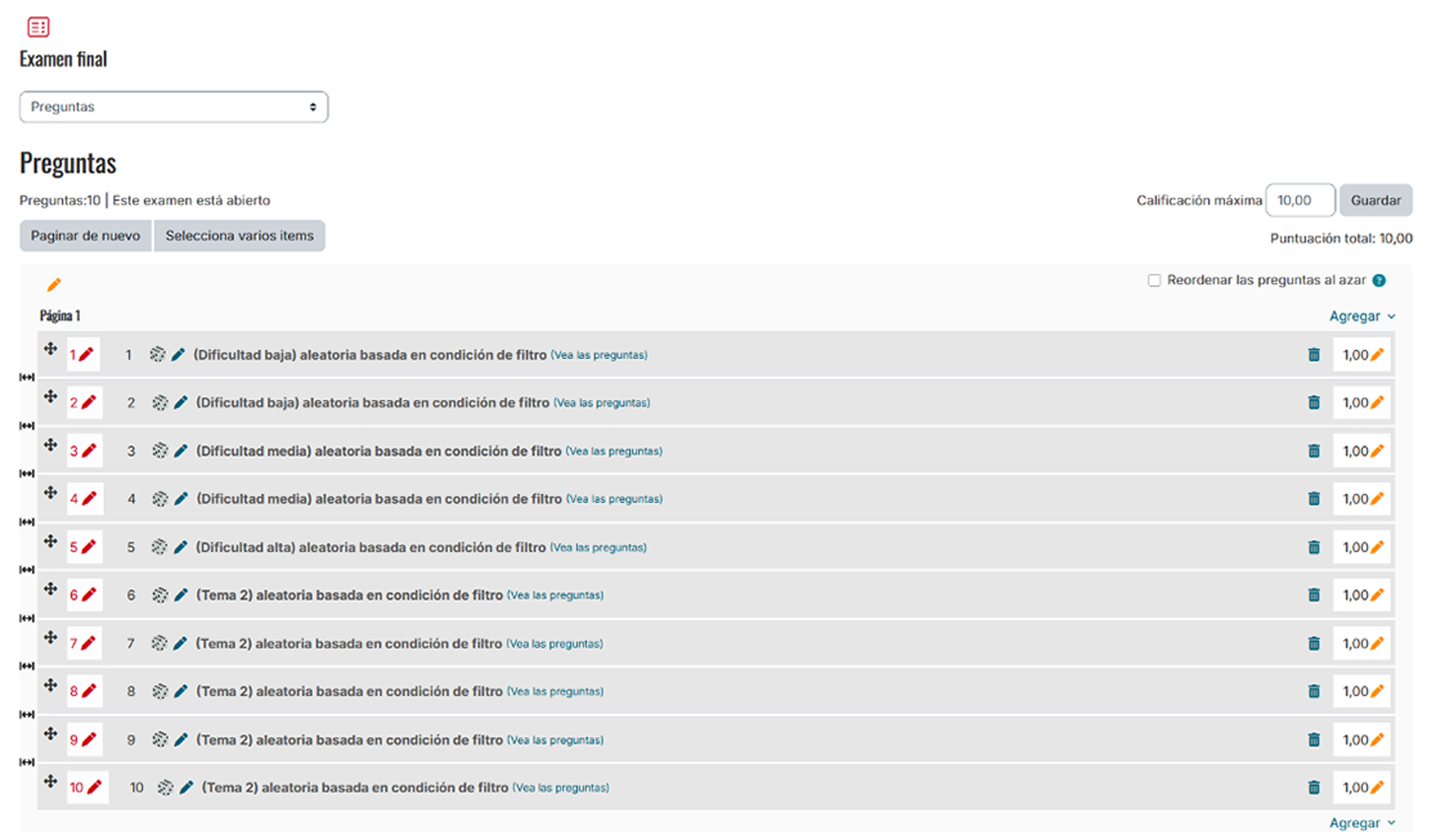Image resolution: width=1436 pixels, height=840 pixels.
Task: Open the Preguntas navigation dropdown
Action: 173,107
